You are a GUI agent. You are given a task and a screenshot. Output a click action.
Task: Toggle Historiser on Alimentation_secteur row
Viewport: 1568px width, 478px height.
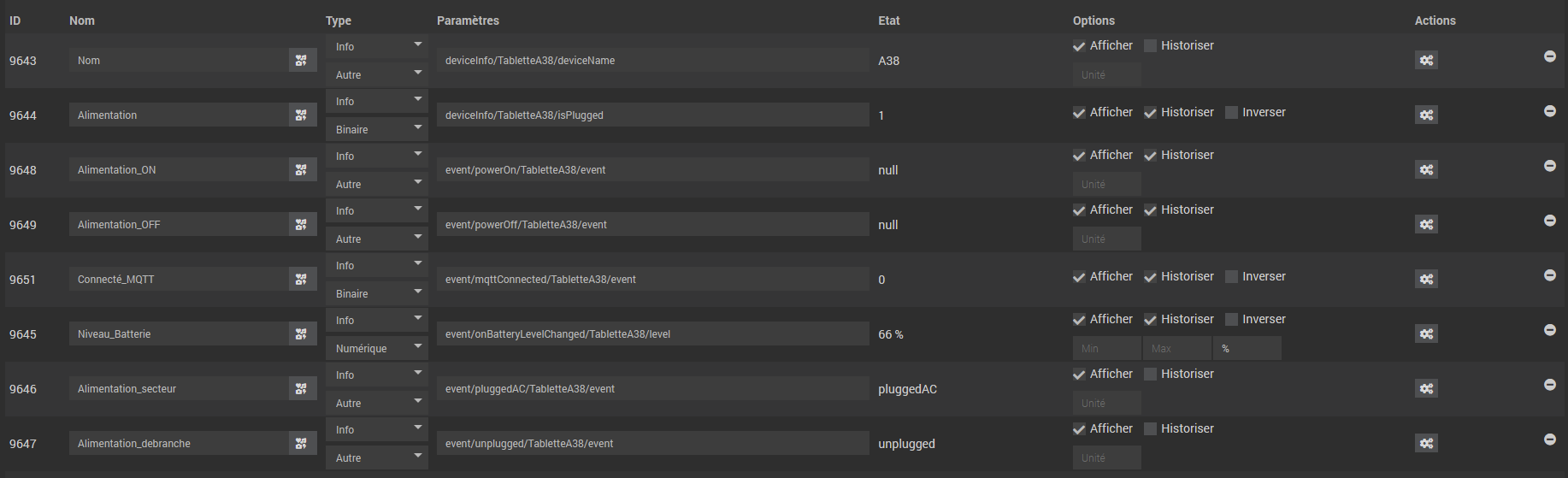(x=1151, y=375)
